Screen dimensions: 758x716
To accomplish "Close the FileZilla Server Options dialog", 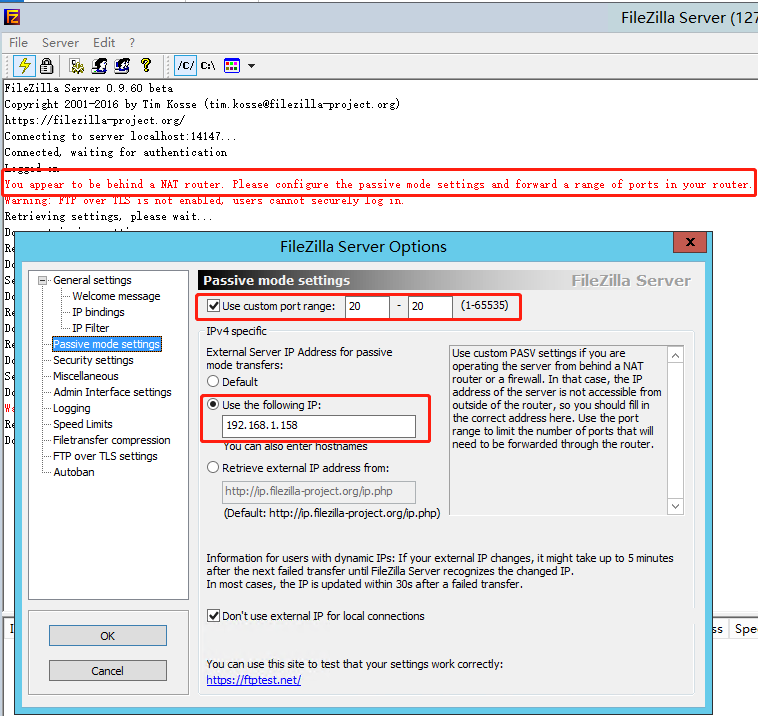I will (690, 242).
